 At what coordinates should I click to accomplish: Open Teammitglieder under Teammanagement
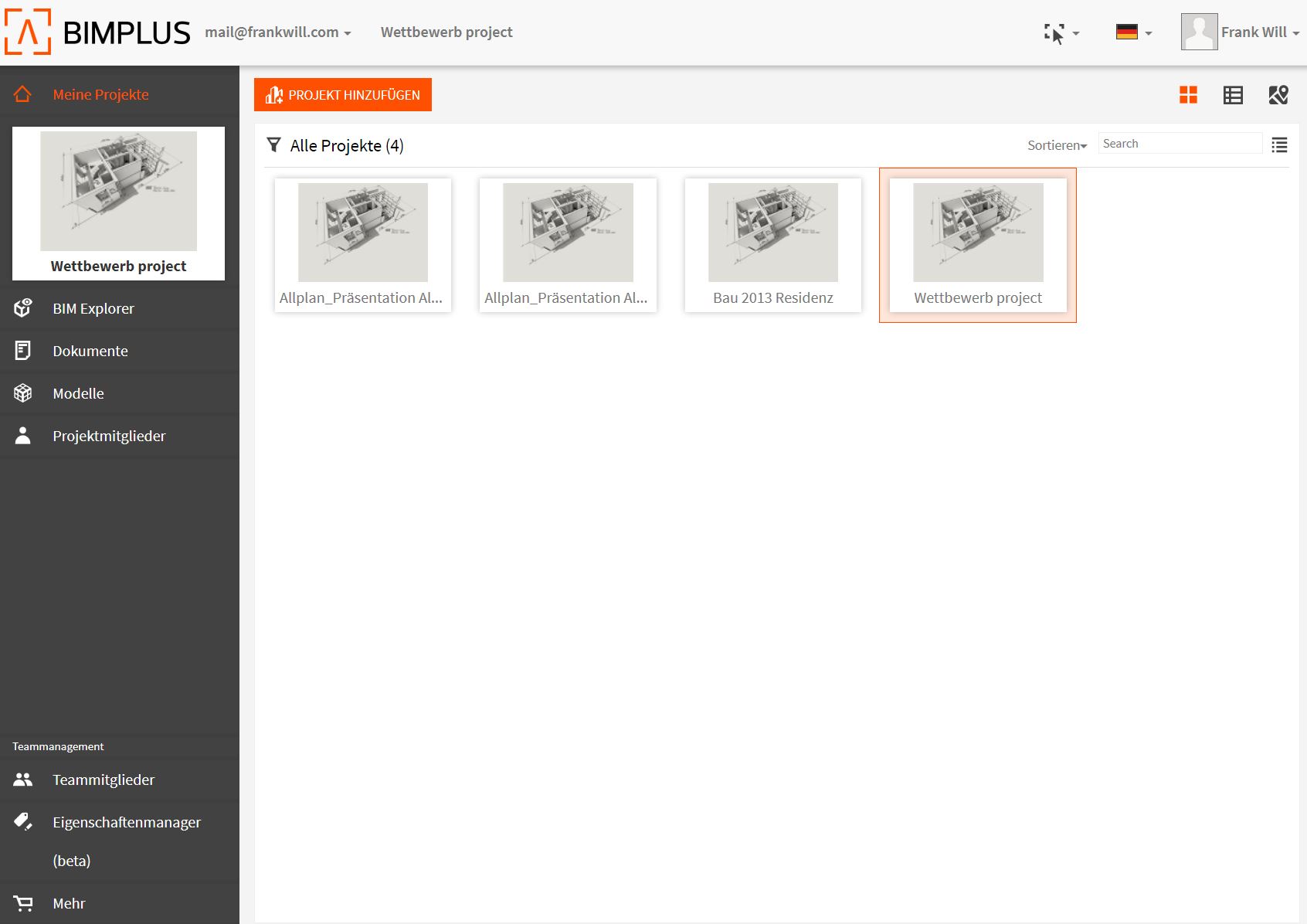104,780
